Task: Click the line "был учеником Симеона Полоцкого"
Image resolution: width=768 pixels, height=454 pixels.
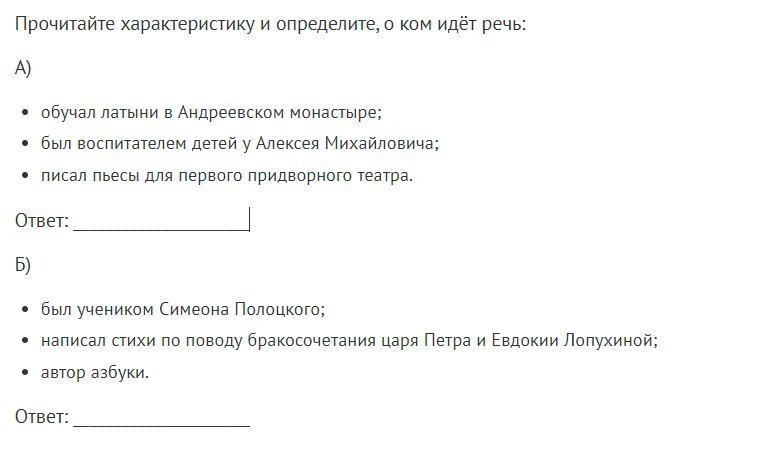Action: tap(183, 309)
